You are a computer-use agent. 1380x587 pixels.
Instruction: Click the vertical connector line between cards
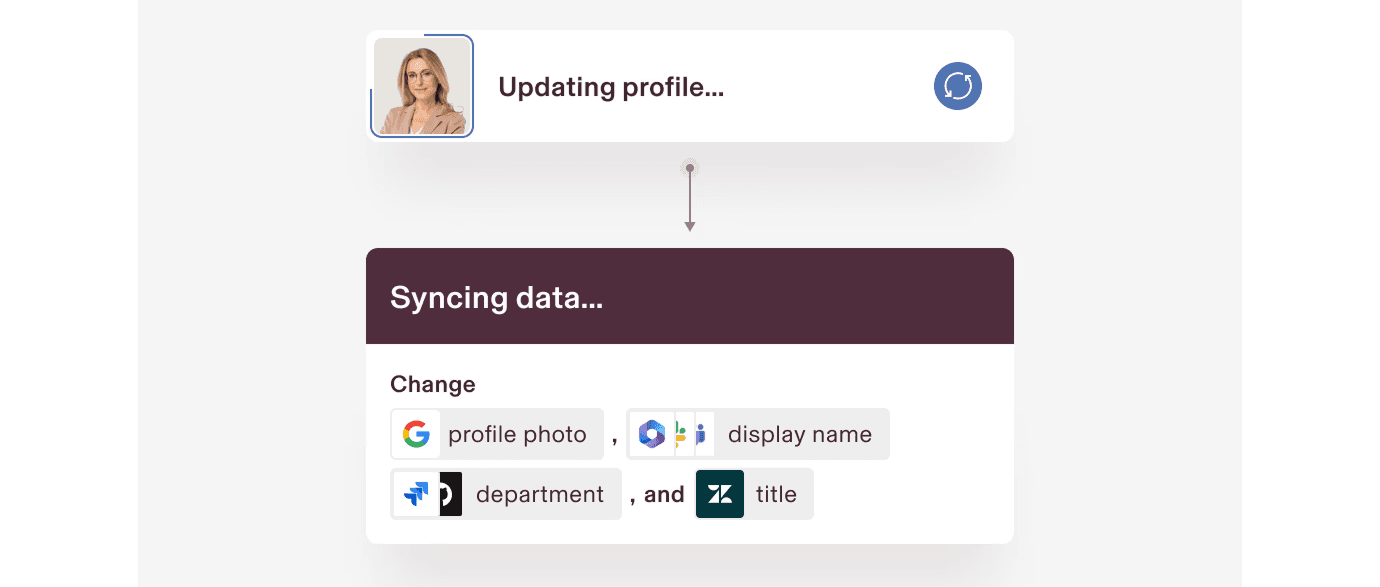689,197
